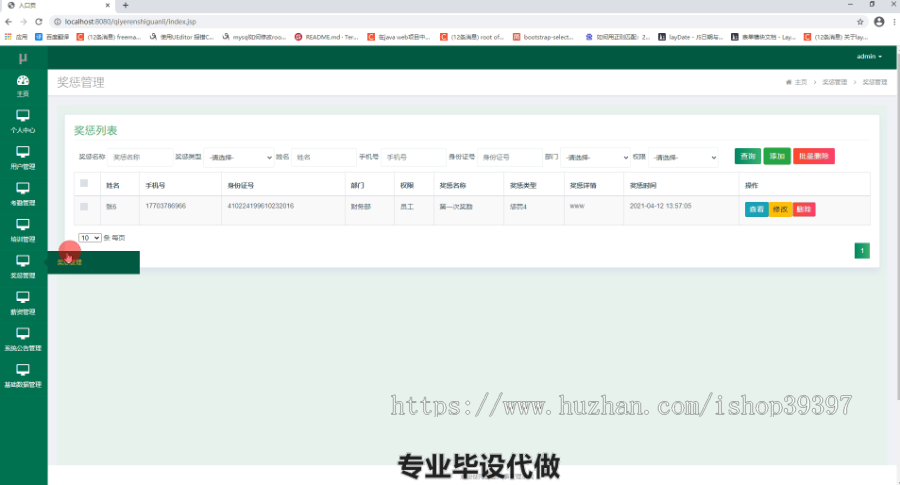Screen dimensions: 900x485
Task: Open 考勤管理 in the sidebar
Action: tap(23, 195)
